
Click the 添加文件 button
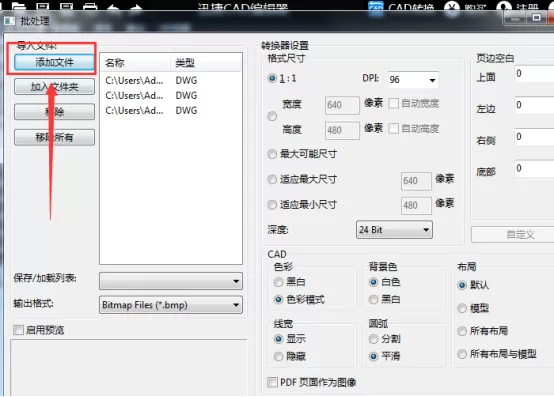point(54,63)
